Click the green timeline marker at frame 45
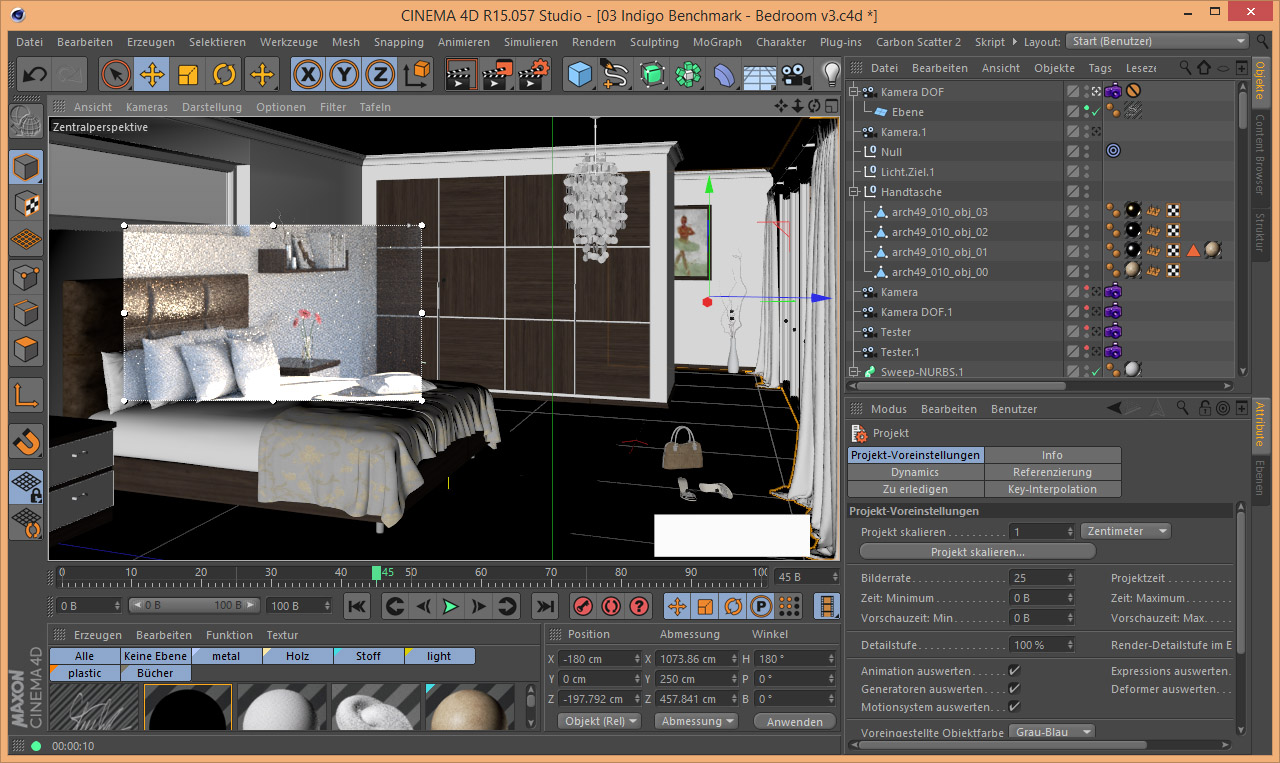Image resolution: width=1280 pixels, height=763 pixels. point(376,573)
